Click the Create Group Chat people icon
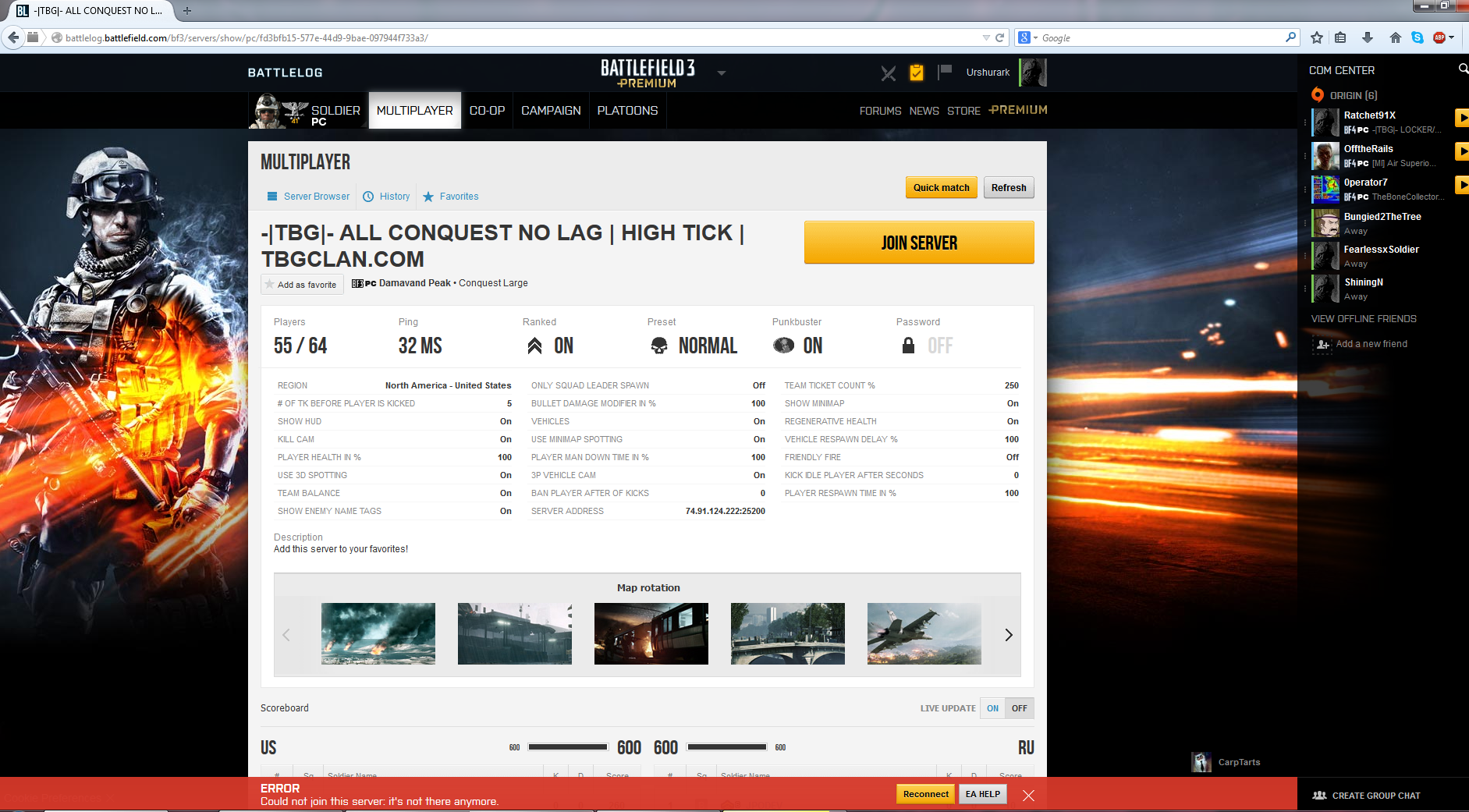Screen dimensions: 1469x812 (x=1319, y=796)
